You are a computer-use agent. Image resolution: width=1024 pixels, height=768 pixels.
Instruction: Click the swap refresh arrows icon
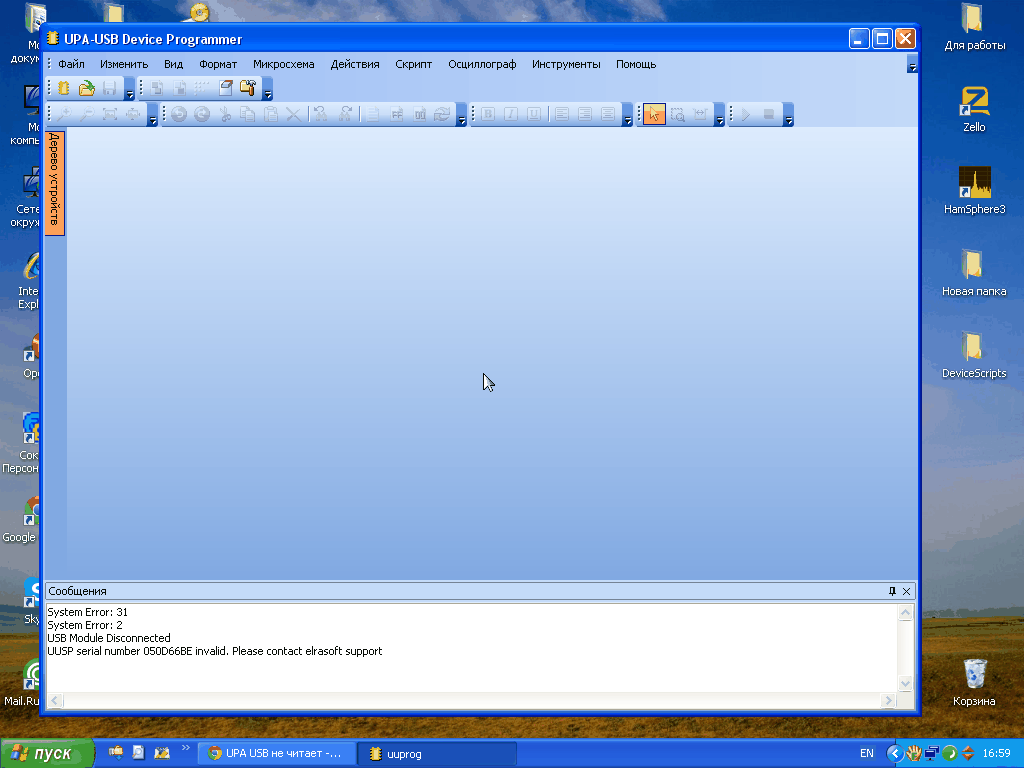[442, 114]
